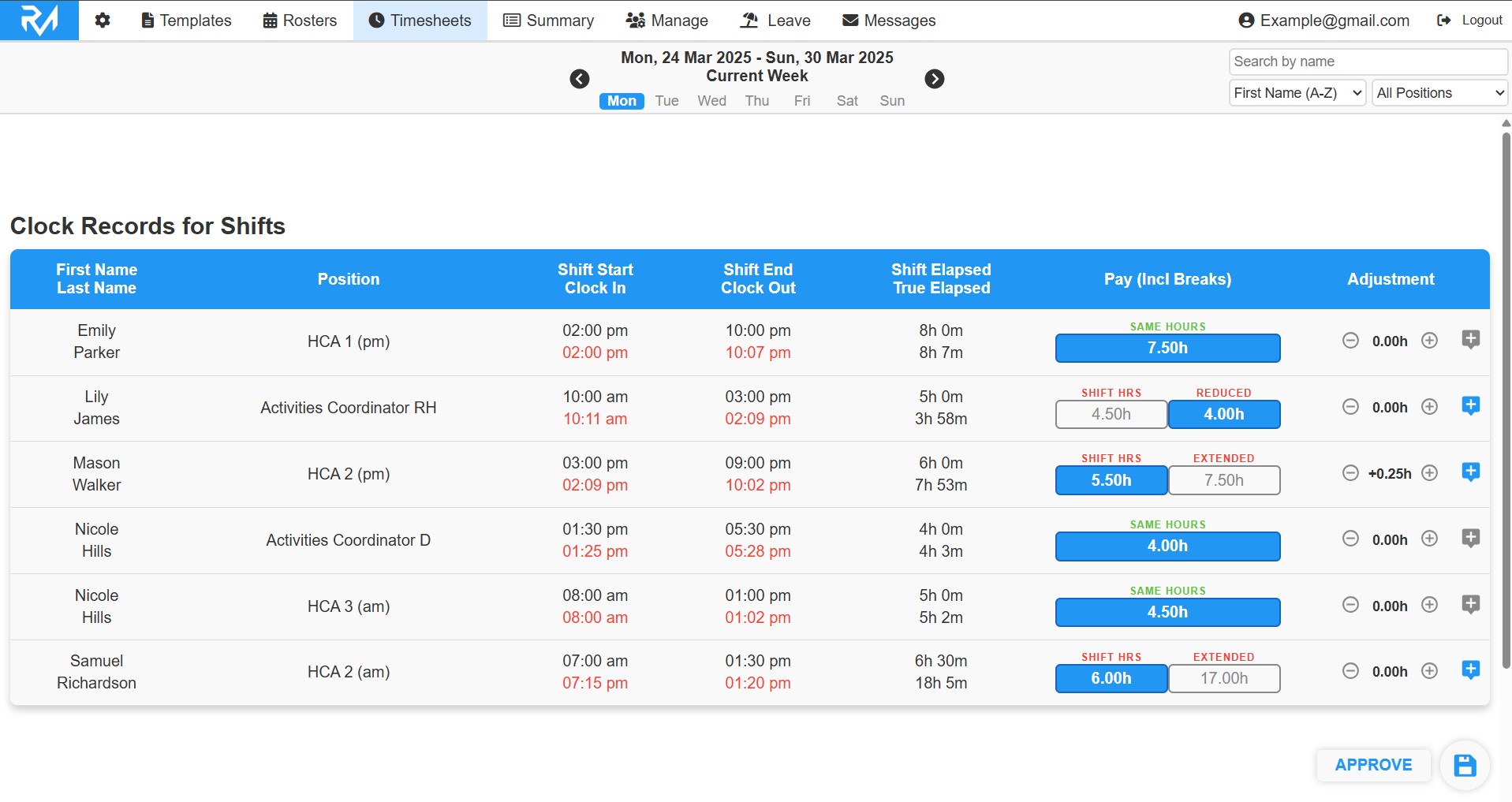Image resolution: width=1512 pixels, height=802 pixels.
Task: Click the RM logo icon
Action: point(39,21)
